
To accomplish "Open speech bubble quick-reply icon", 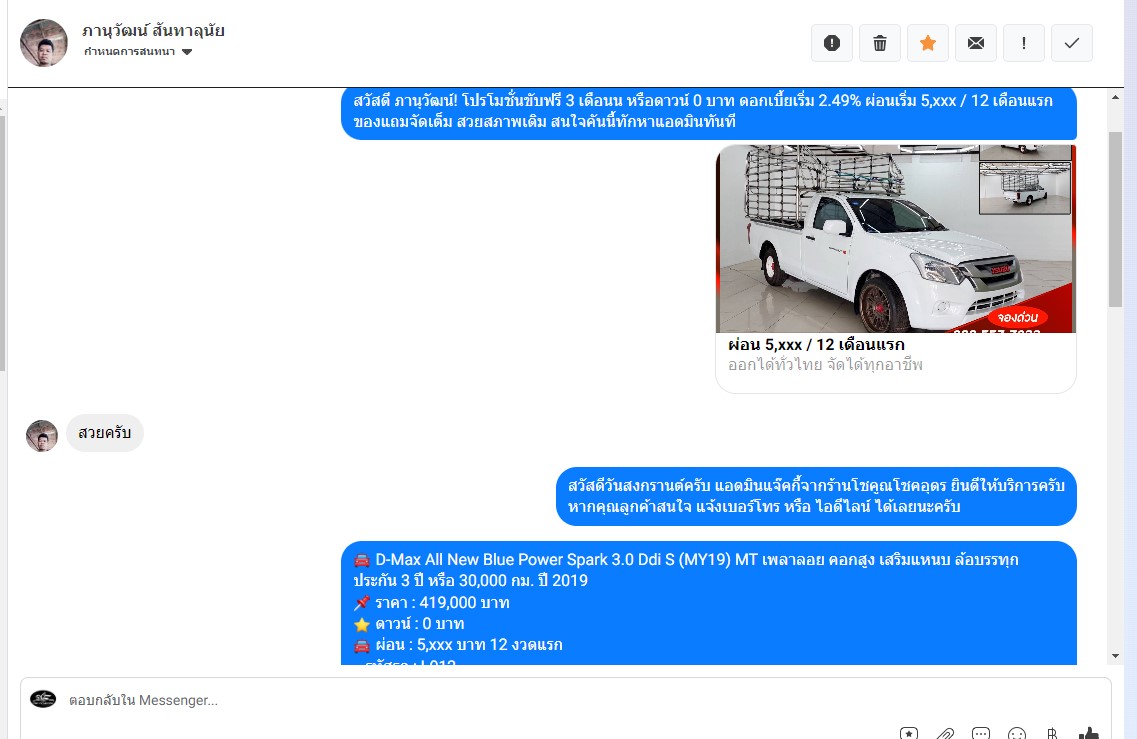I will (981, 732).
